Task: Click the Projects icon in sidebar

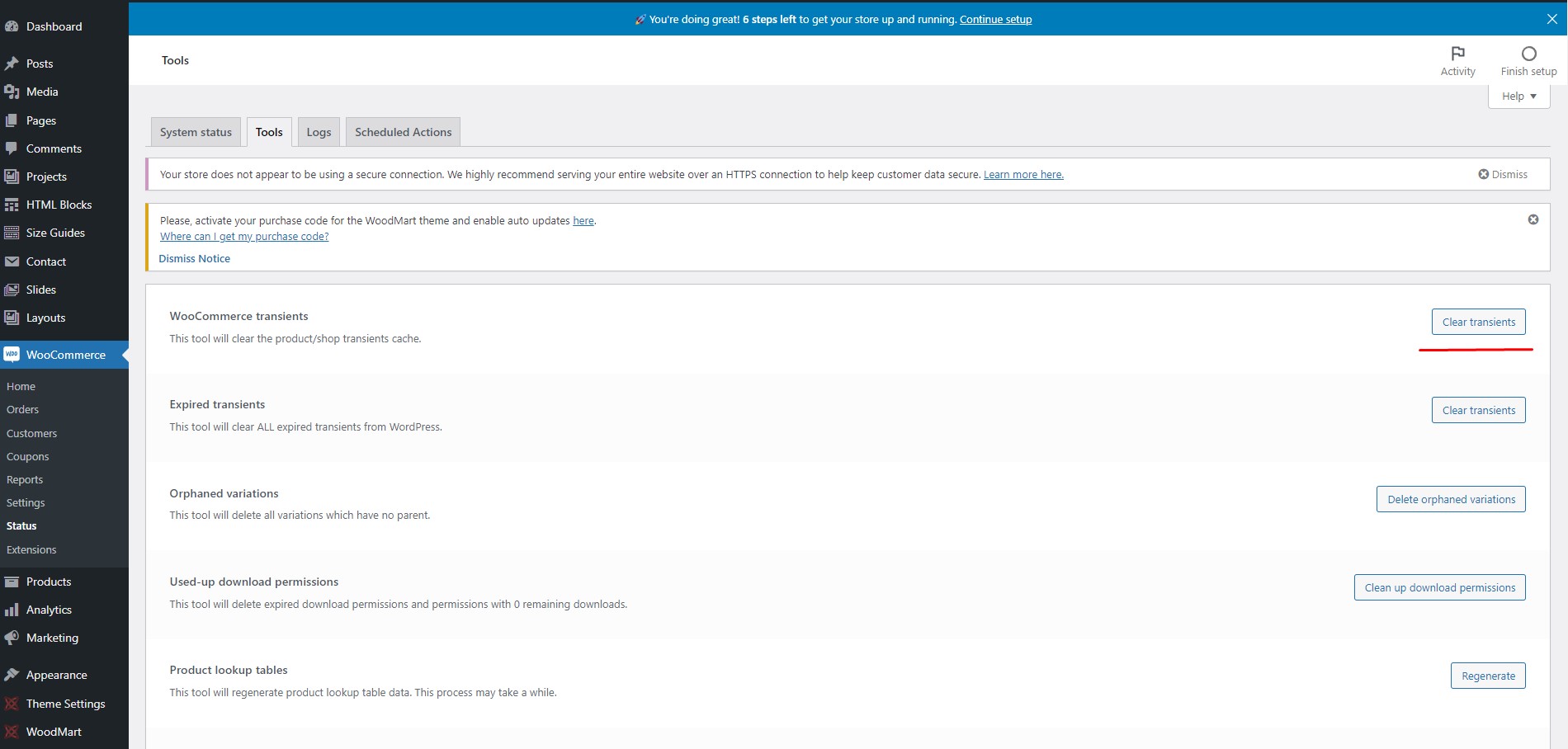Action: (x=12, y=177)
